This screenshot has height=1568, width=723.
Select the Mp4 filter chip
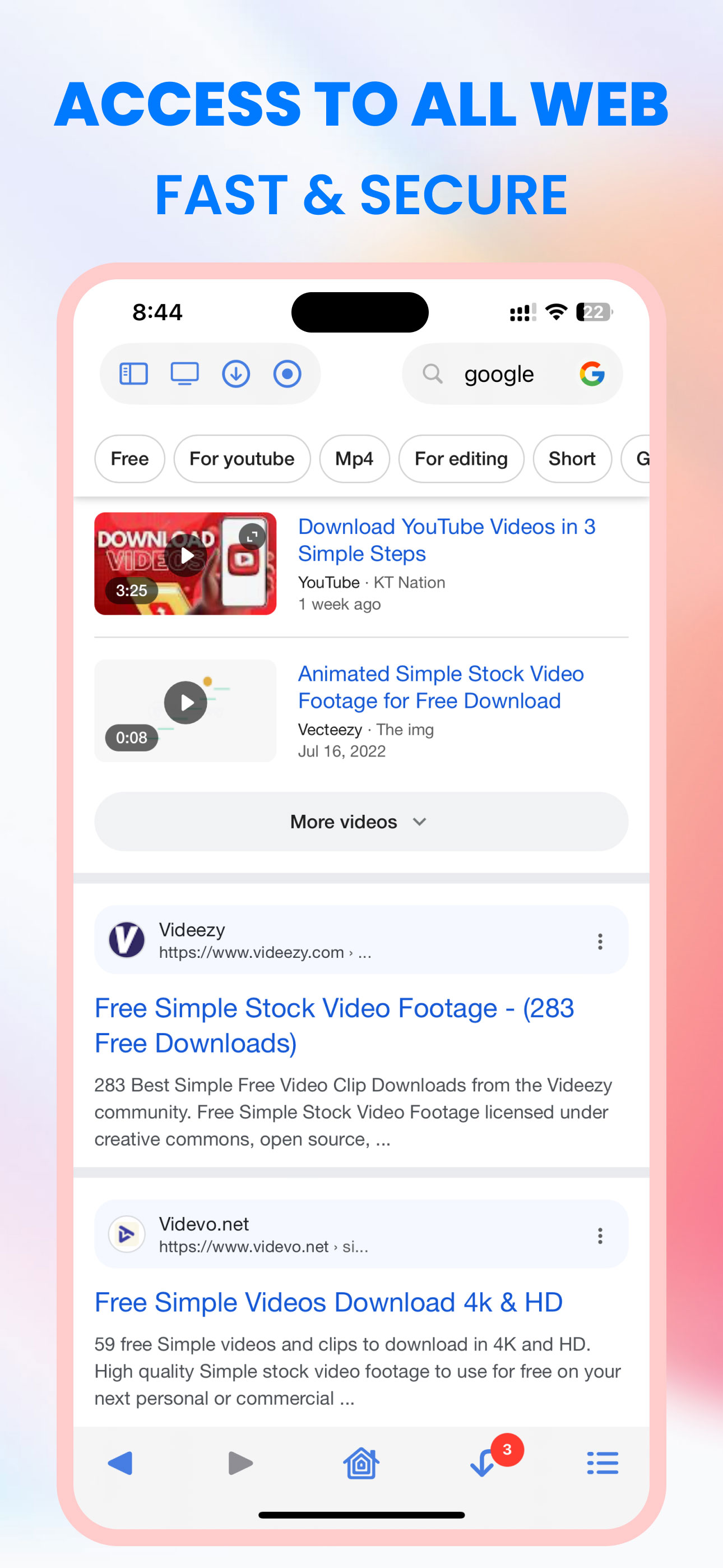(354, 459)
